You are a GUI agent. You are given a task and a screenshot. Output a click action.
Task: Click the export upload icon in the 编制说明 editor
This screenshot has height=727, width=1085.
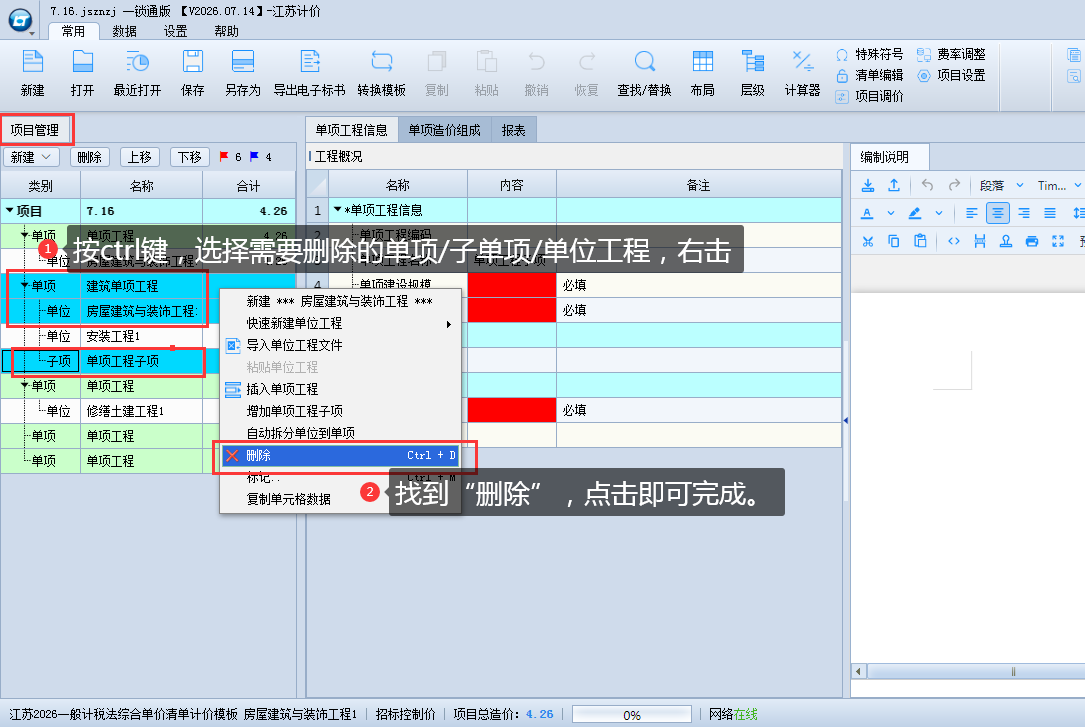point(894,185)
